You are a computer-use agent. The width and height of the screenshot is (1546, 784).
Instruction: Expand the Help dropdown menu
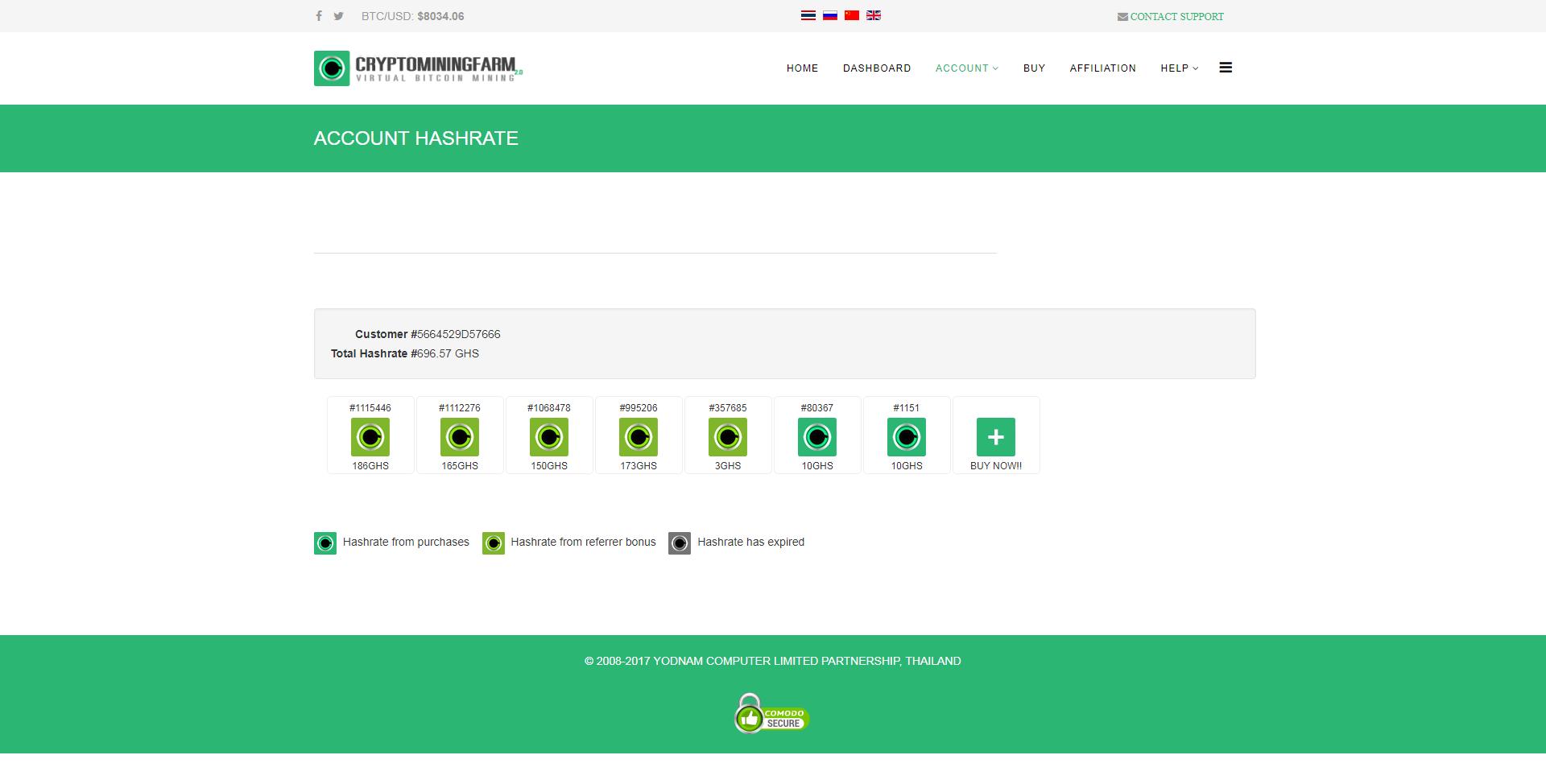[x=1179, y=68]
